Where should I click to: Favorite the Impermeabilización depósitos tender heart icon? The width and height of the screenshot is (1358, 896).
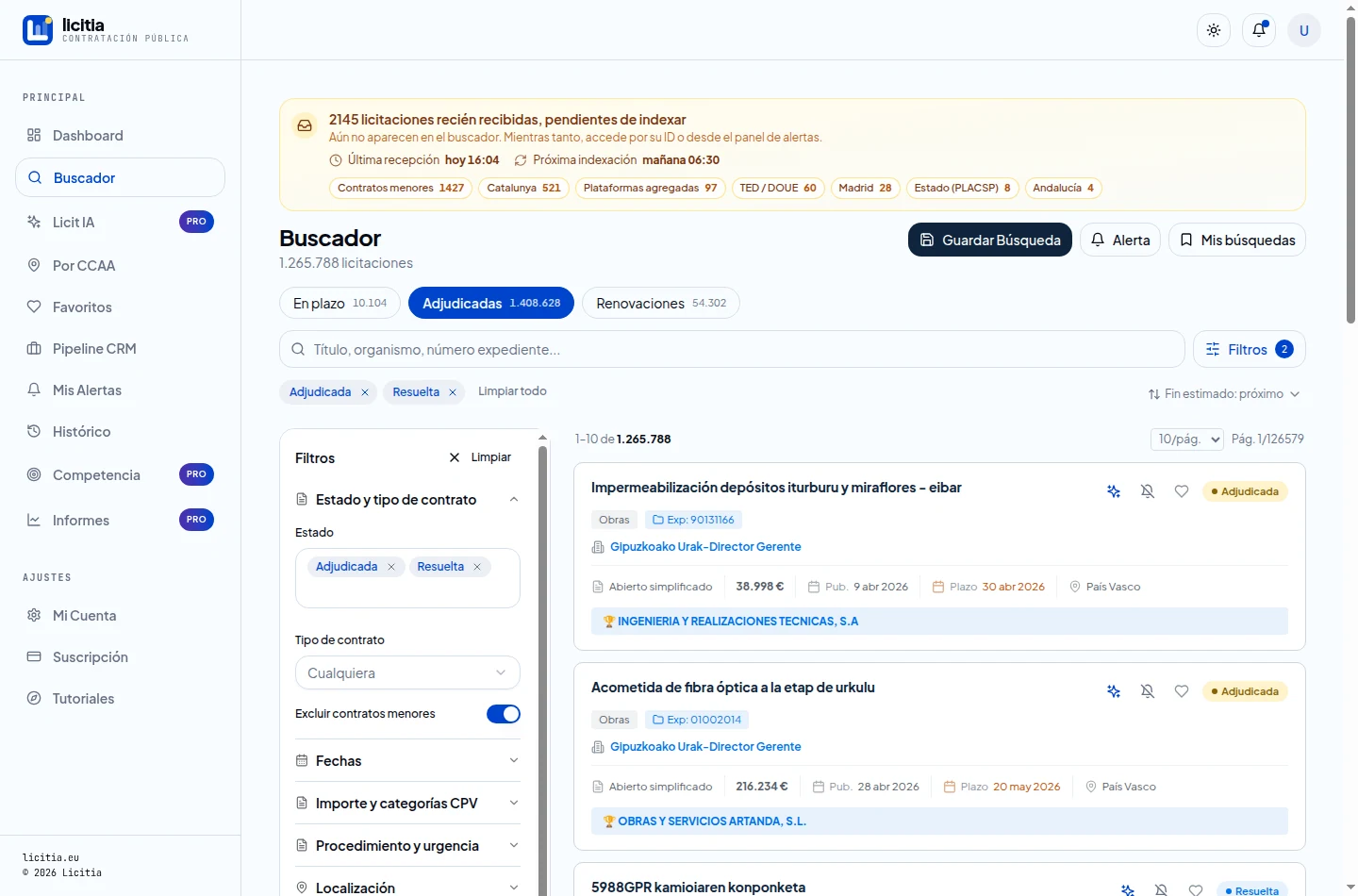pos(1182,491)
